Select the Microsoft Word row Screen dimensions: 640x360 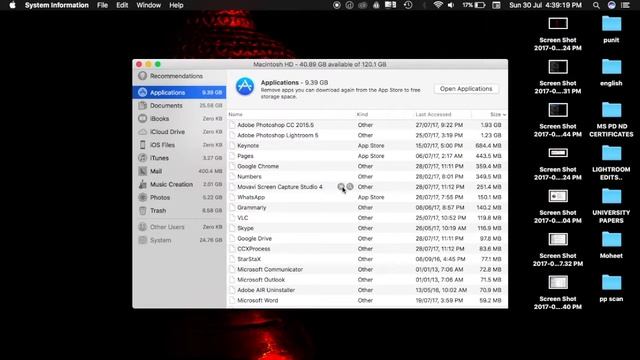pos(367,300)
